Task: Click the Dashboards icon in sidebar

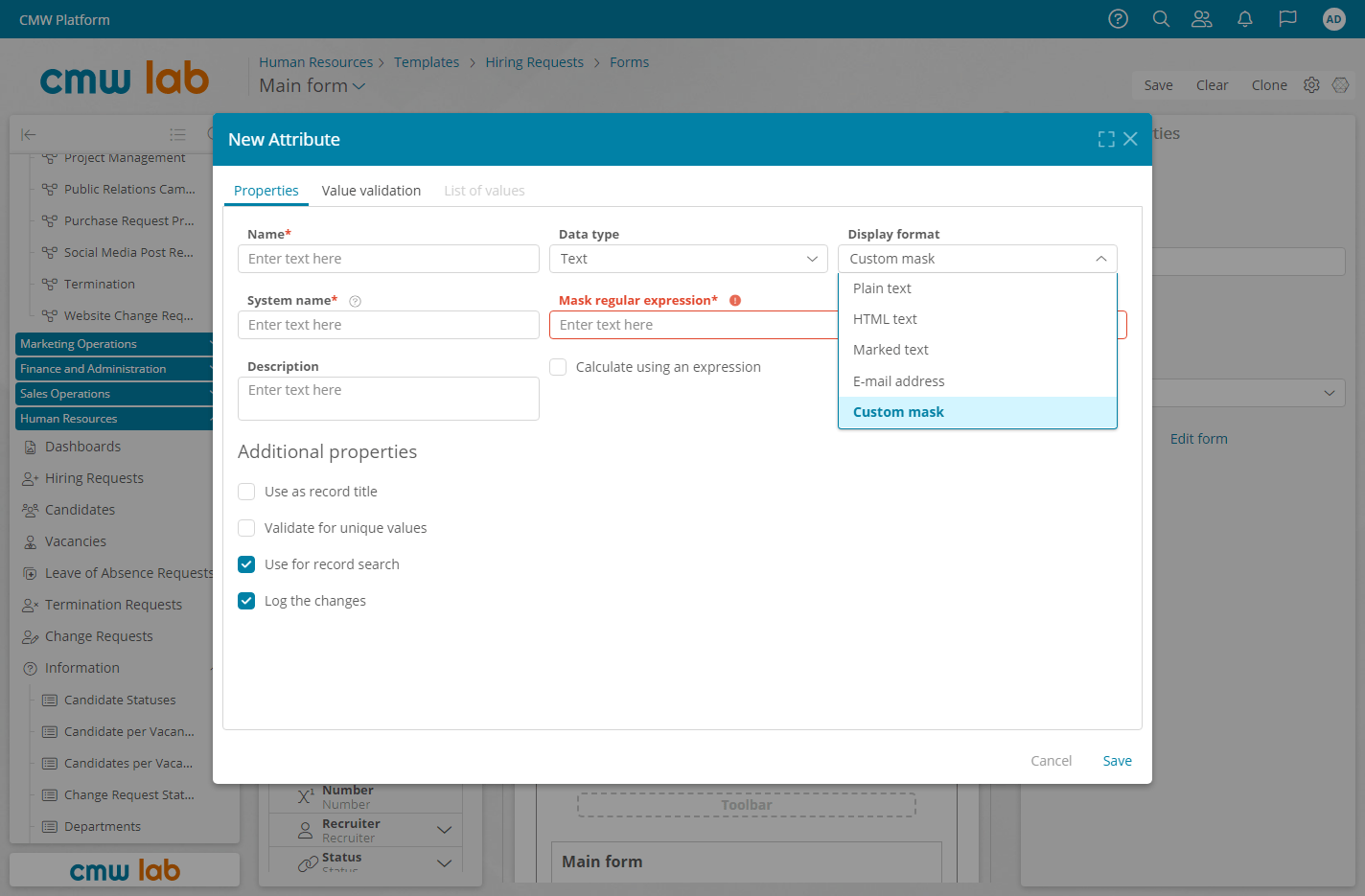Action: point(30,447)
